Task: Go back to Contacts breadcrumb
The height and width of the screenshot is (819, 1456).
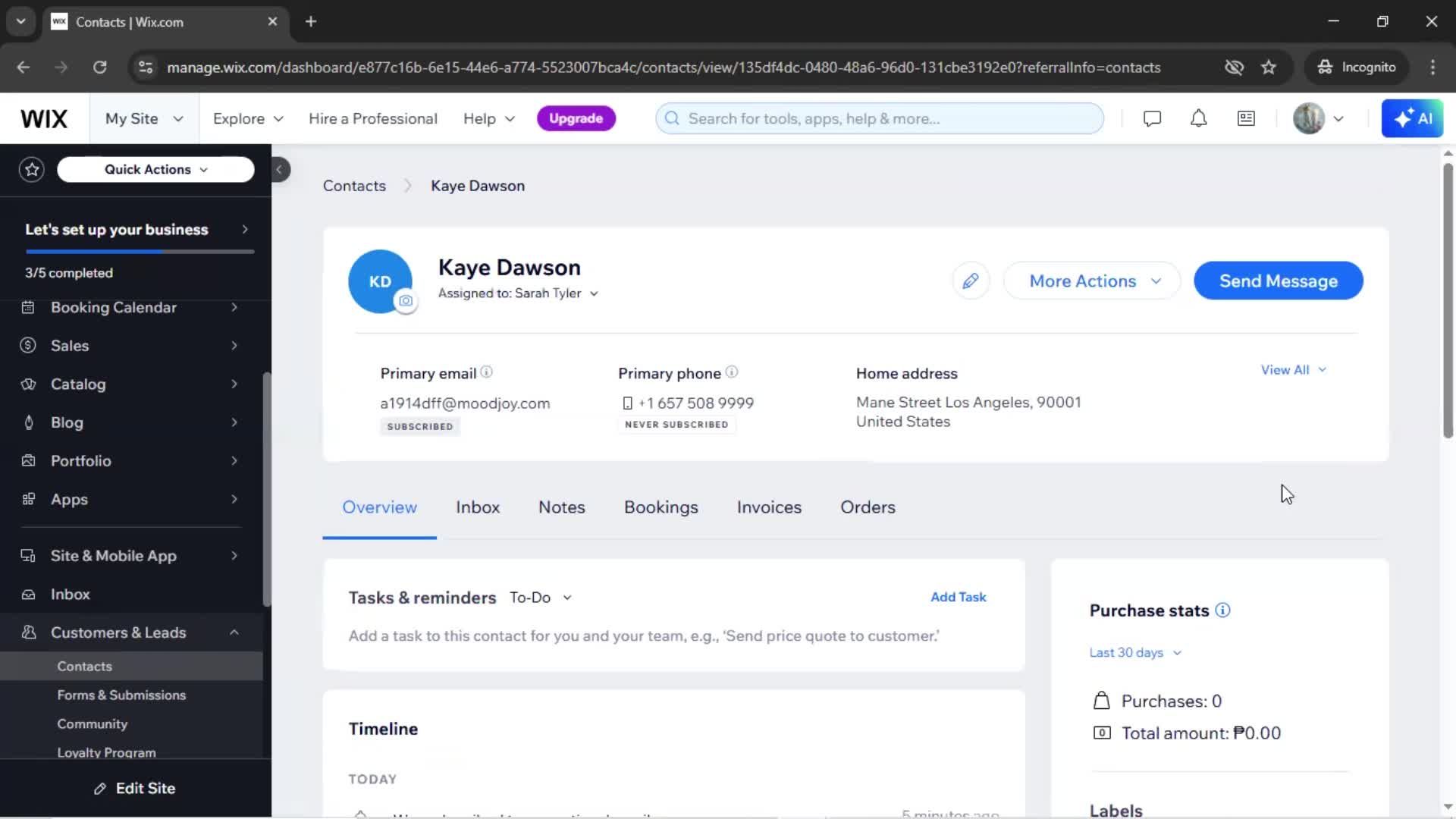Action: (x=354, y=186)
